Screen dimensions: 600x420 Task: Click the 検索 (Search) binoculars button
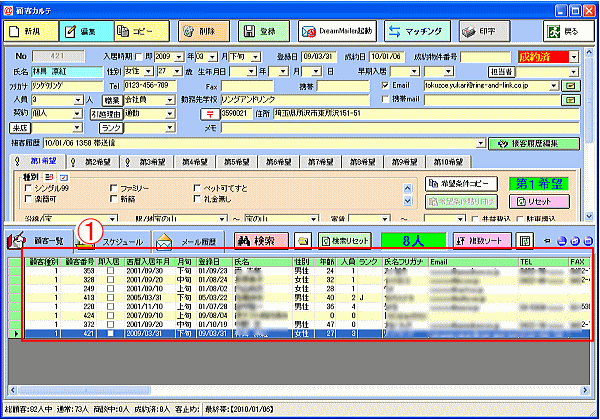[261, 241]
